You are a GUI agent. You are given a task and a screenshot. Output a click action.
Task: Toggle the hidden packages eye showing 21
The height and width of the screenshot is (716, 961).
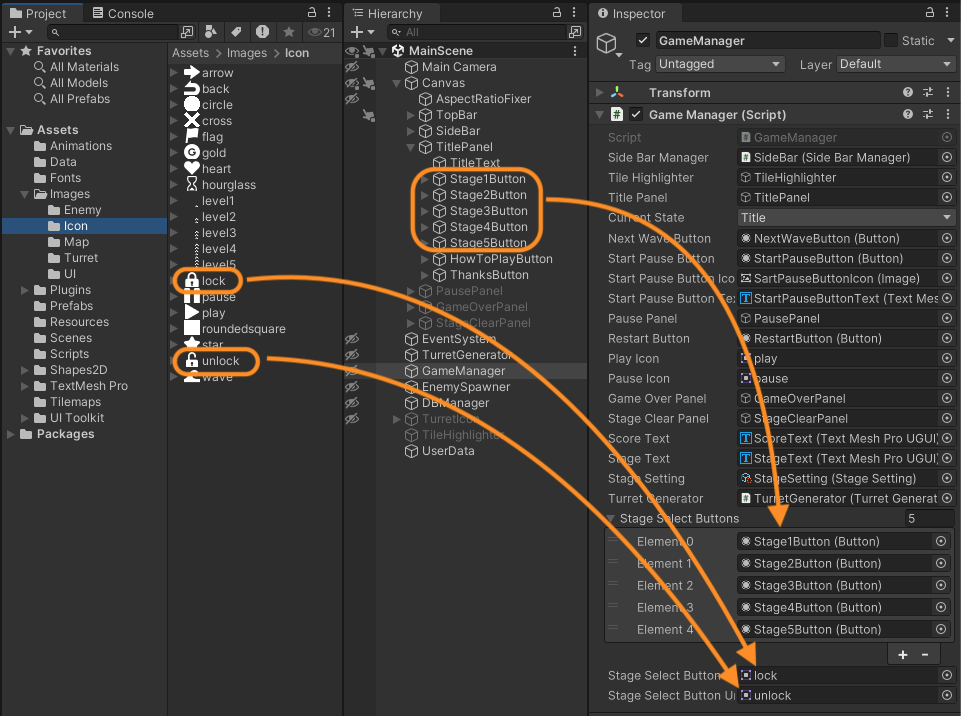(322, 32)
